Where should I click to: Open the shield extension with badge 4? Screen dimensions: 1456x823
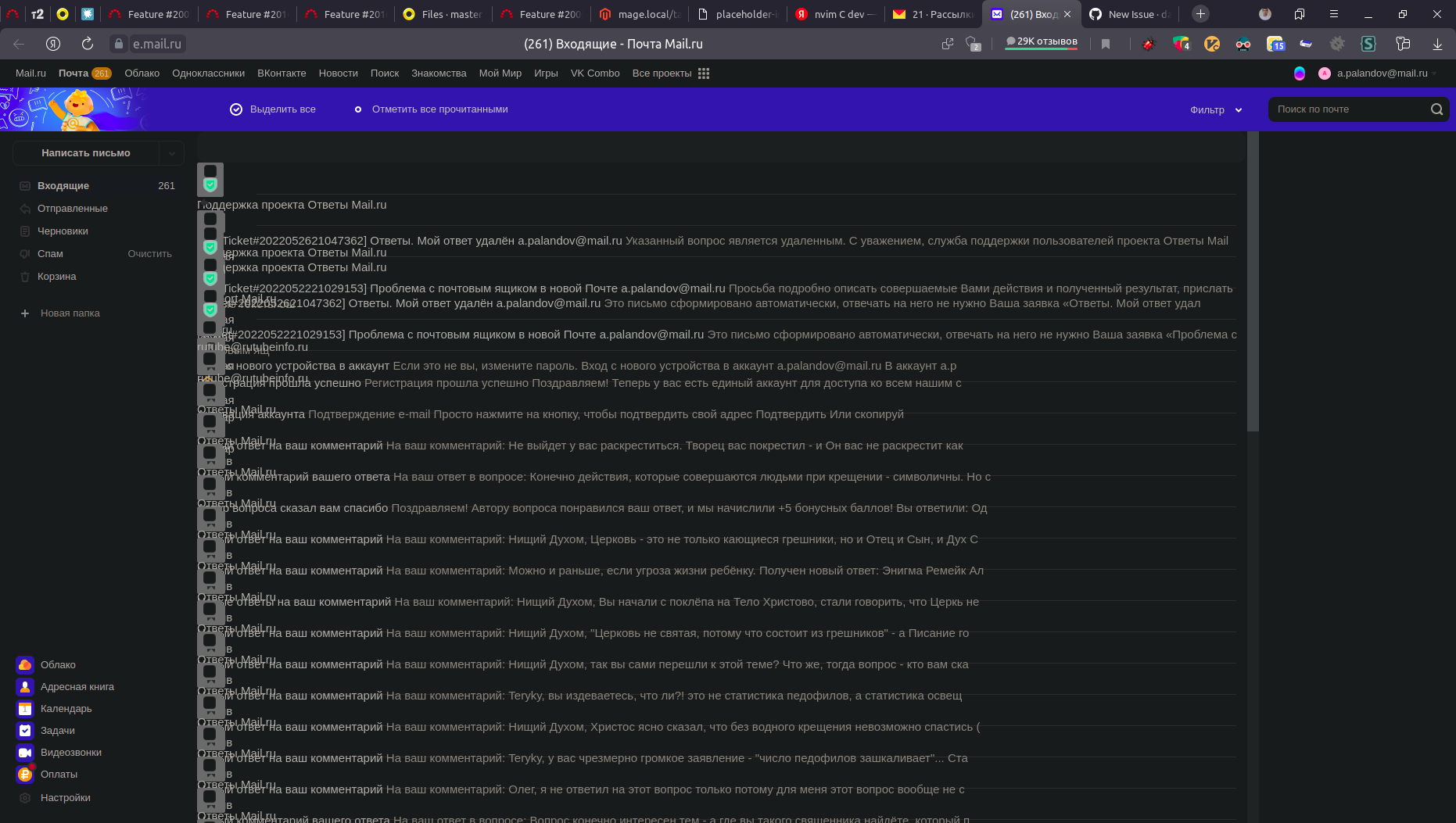pyautogui.click(x=1181, y=45)
